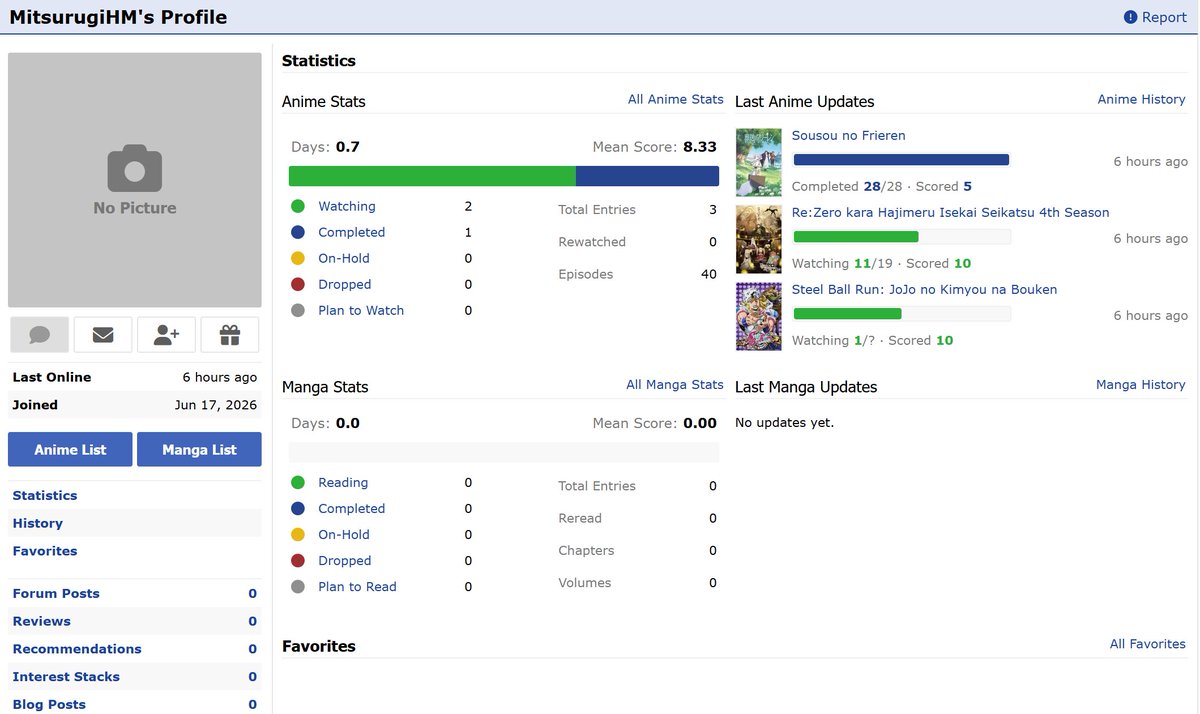Open manga Reading list
1200x714 pixels.
[x=343, y=482]
